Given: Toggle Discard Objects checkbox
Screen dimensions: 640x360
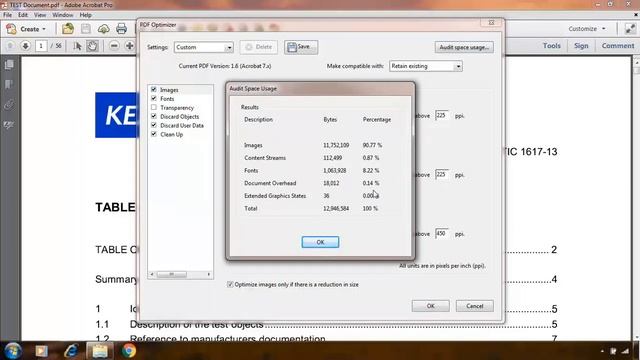Looking at the screenshot, I should 154,116.
